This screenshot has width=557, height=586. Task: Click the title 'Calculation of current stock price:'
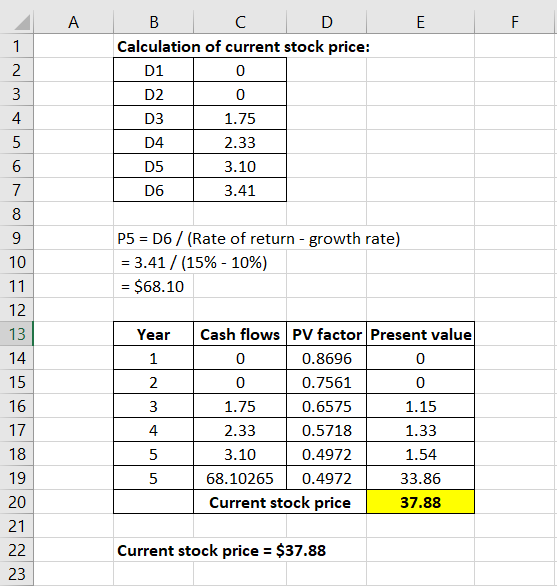[x=243, y=47]
